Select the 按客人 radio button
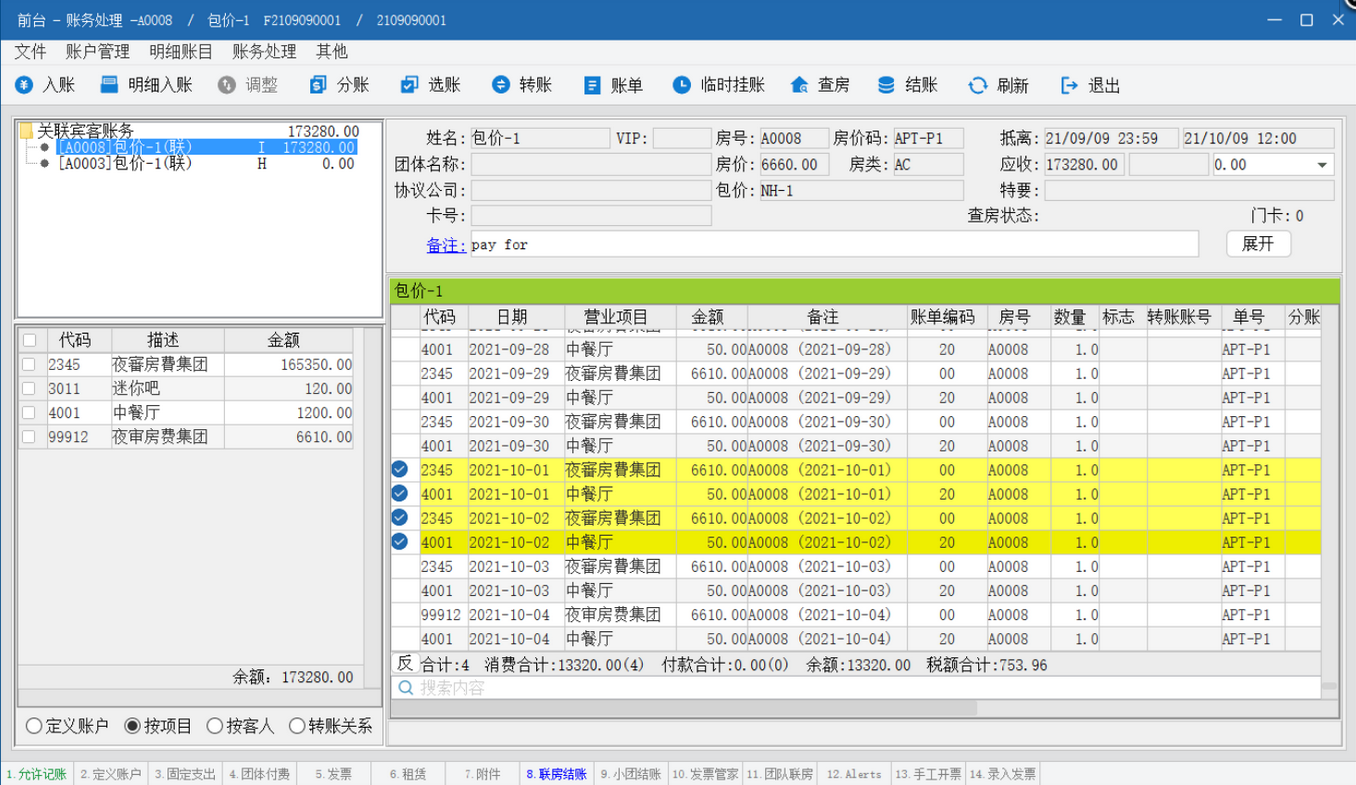Screen dimensions: 1356x785 [214, 726]
